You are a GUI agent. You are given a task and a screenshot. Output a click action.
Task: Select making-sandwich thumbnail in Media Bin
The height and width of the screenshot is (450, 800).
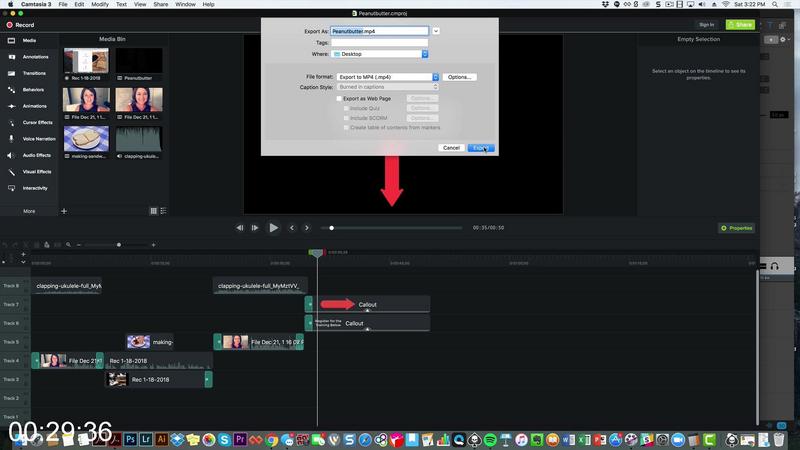pos(86,138)
